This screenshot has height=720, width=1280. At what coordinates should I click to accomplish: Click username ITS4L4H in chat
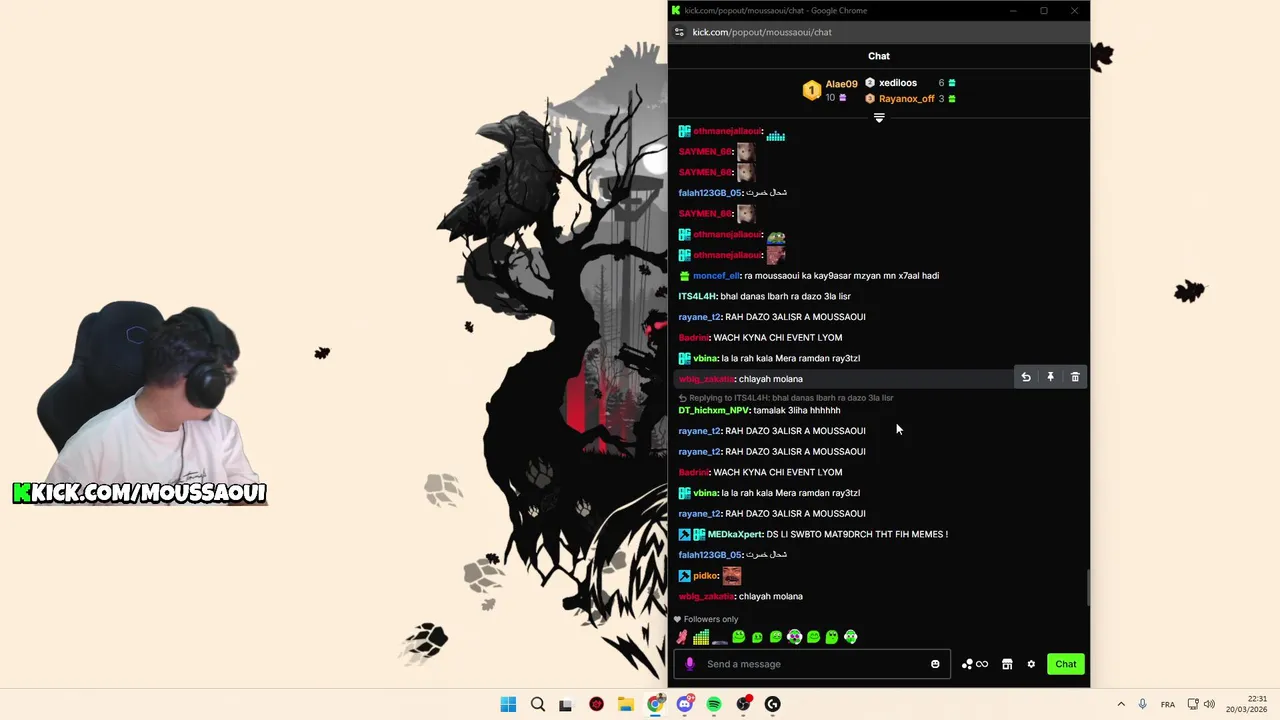[x=697, y=297]
